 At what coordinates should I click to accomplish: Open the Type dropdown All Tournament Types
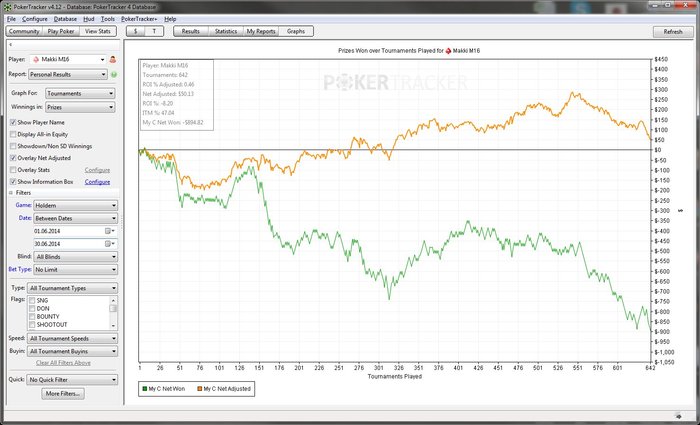tap(72, 288)
